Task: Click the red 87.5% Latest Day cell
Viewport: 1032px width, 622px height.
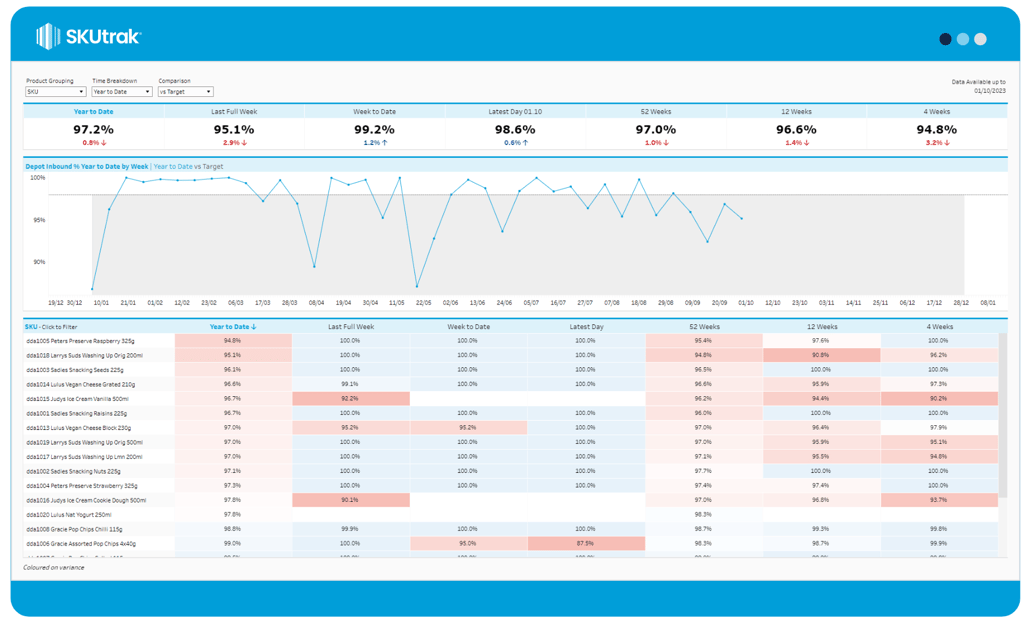Action: (x=585, y=544)
